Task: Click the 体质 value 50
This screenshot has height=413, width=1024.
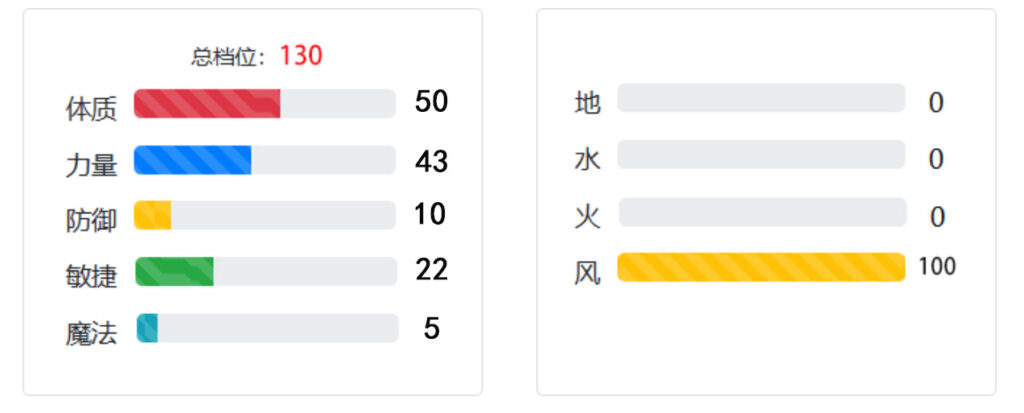Action: point(431,102)
